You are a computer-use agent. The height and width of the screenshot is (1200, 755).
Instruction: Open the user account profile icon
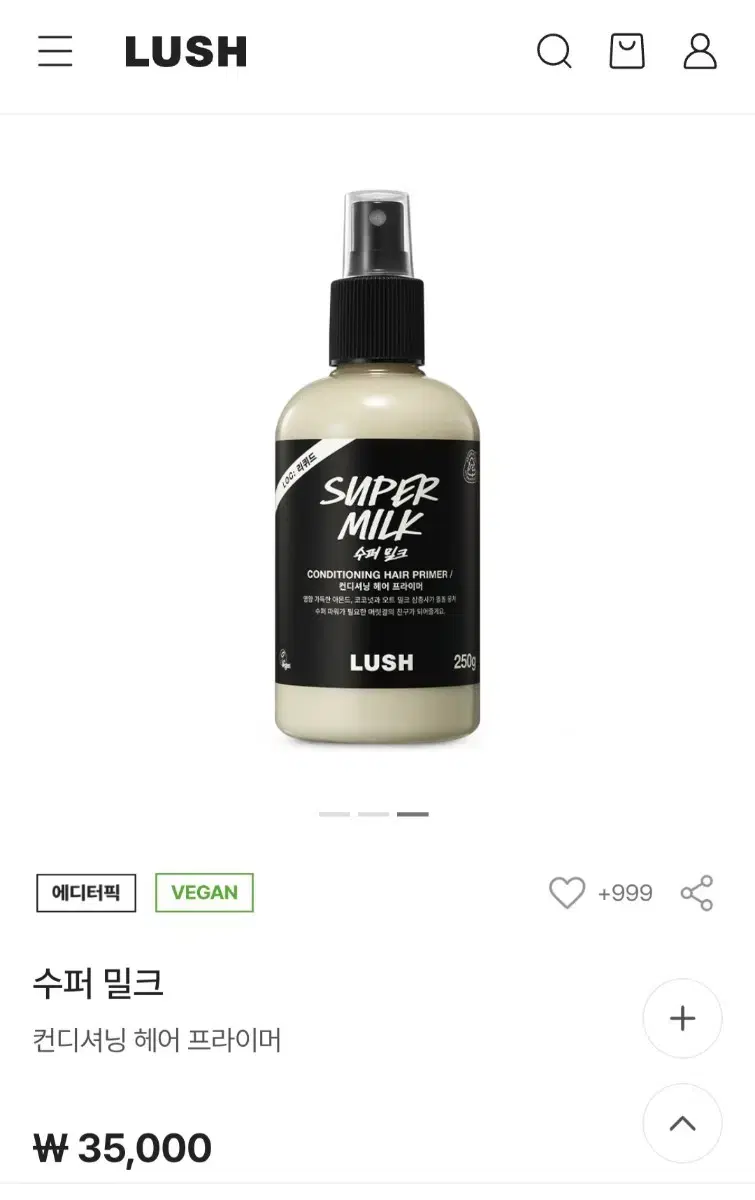700,51
